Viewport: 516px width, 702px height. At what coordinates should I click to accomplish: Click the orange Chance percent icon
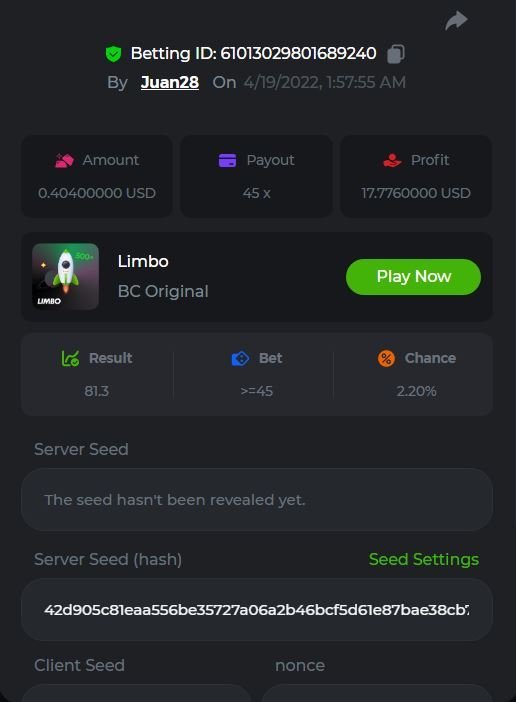[386, 358]
